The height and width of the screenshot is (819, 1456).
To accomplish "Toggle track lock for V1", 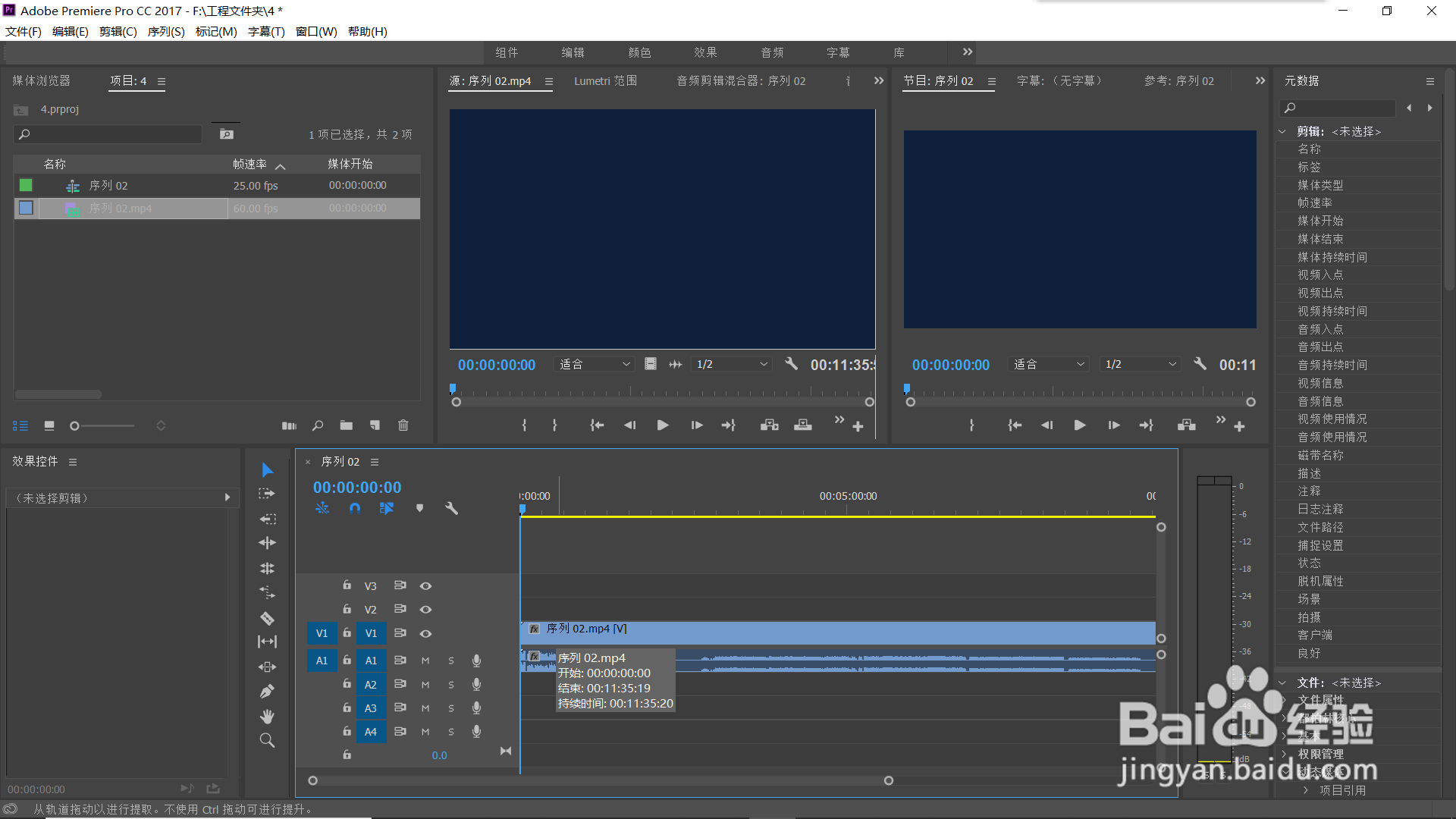I will click(x=347, y=633).
